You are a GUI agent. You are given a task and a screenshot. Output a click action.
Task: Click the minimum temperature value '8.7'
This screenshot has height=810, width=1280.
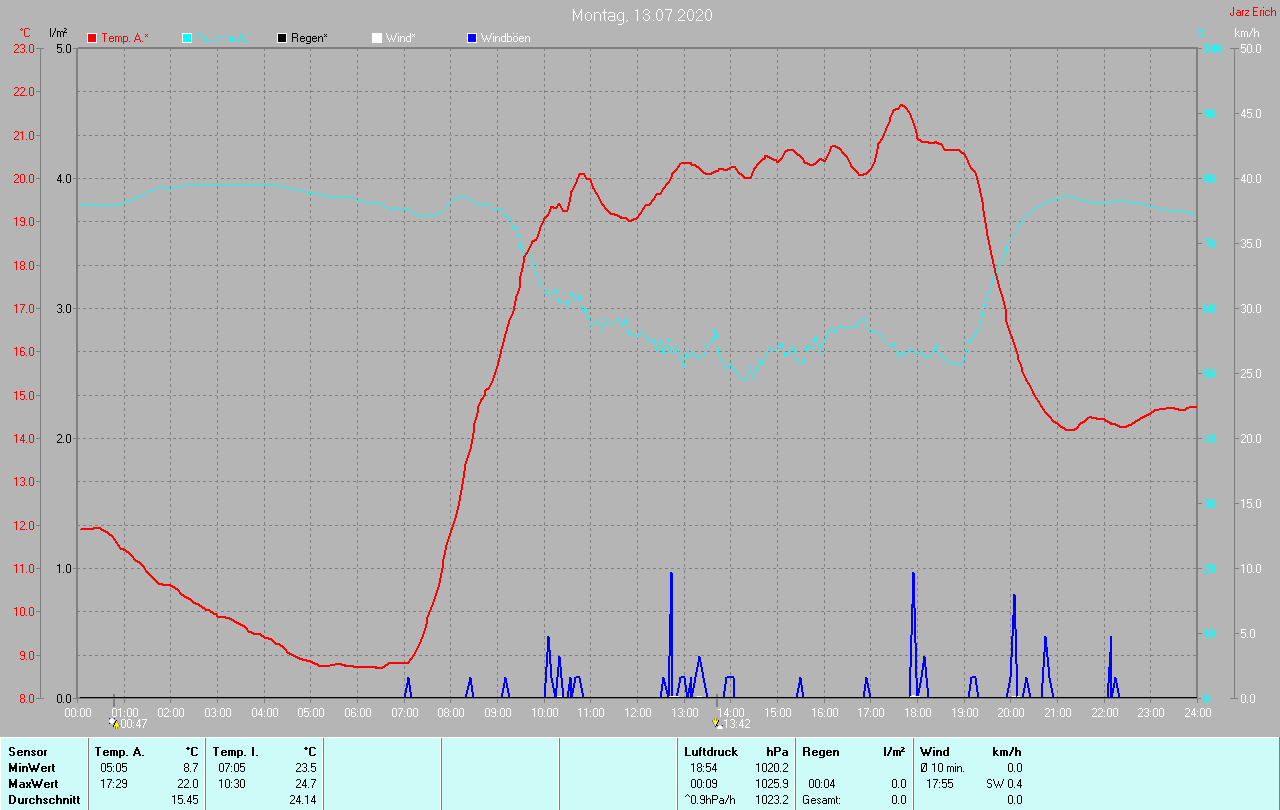tap(190, 768)
